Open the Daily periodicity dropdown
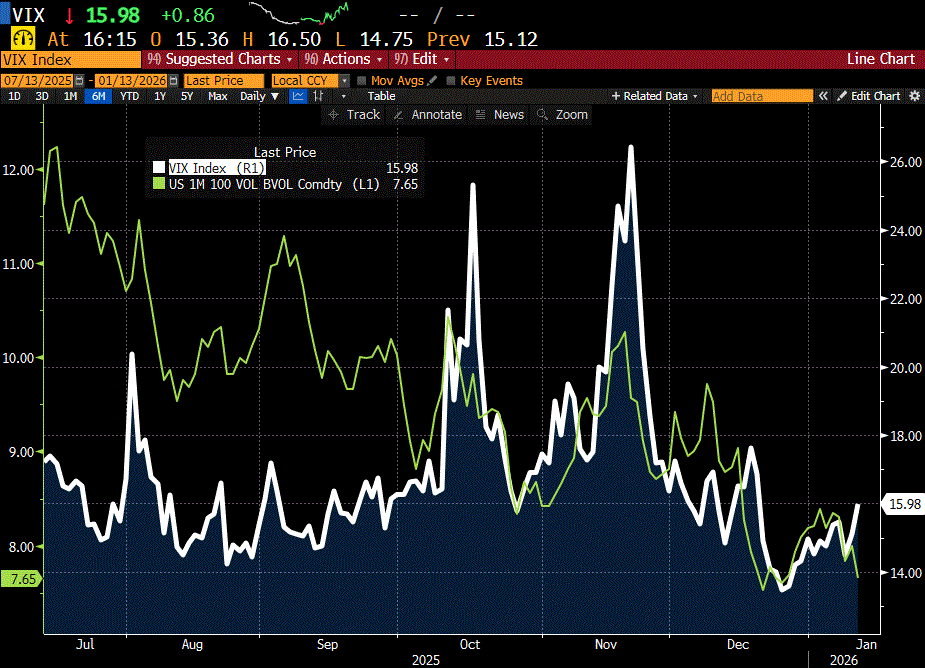This screenshot has width=925, height=668. tap(259, 96)
